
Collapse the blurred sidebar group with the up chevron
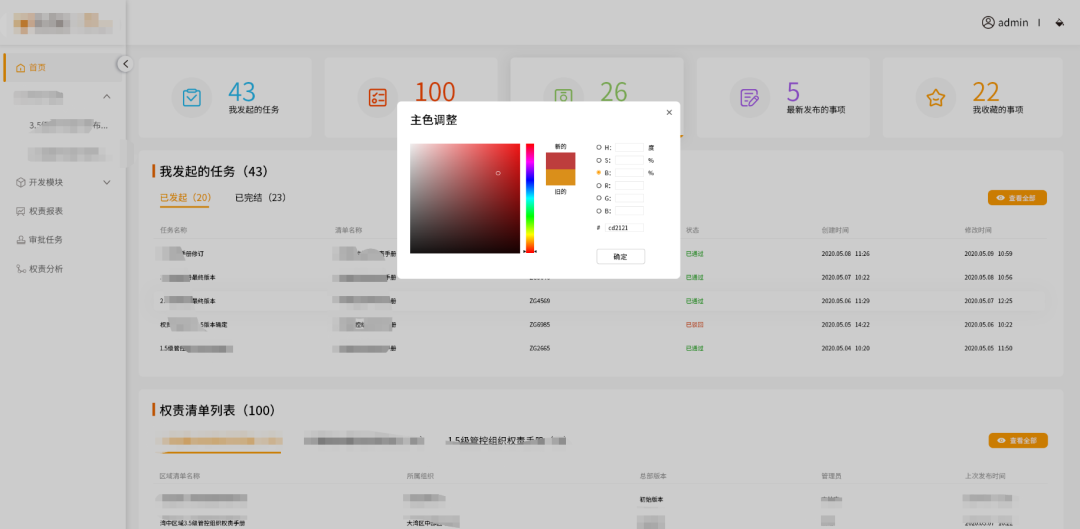tap(107, 96)
